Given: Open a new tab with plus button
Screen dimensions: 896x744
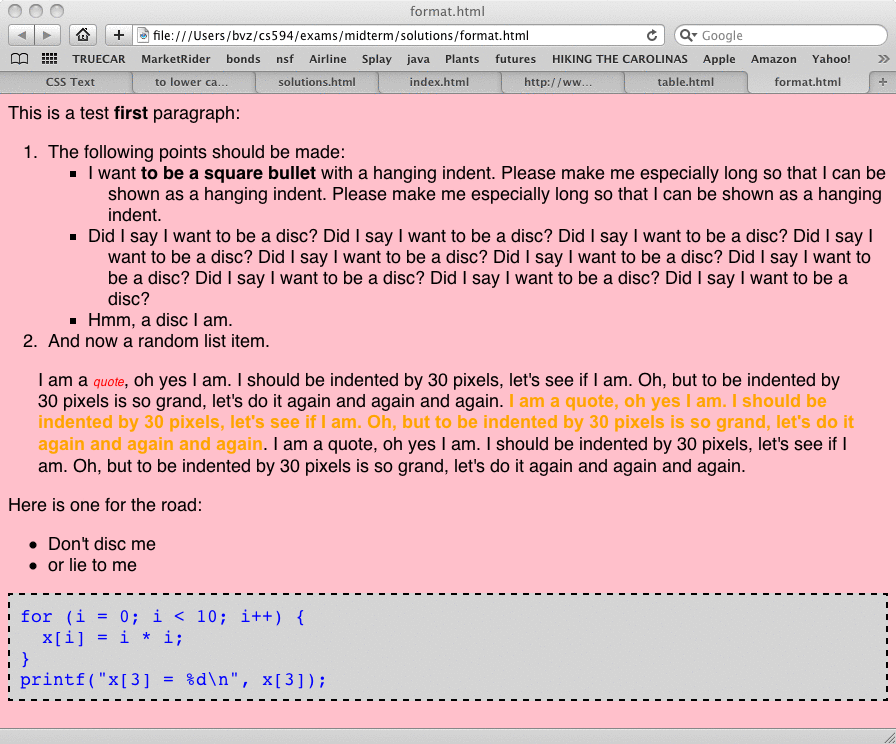Looking at the screenshot, I should click(x=881, y=82).
